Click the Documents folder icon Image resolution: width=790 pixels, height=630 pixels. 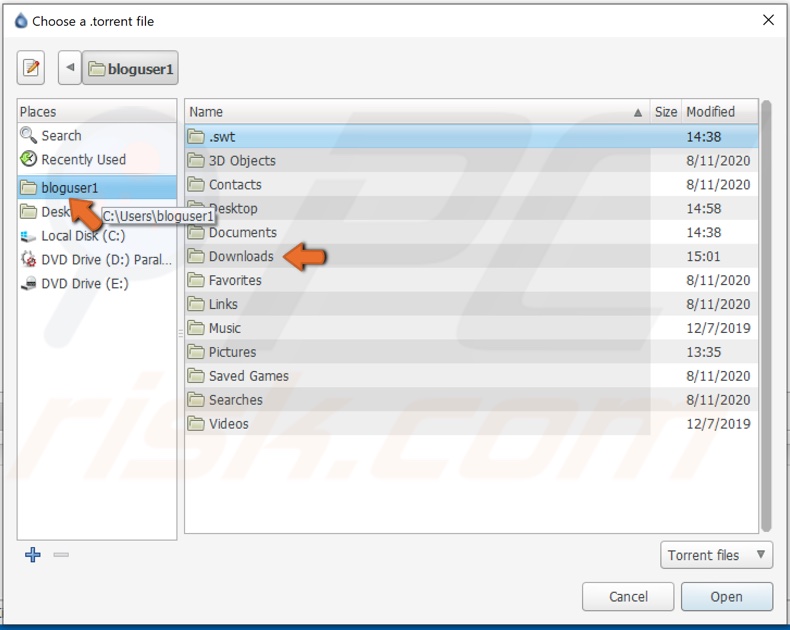196,232
